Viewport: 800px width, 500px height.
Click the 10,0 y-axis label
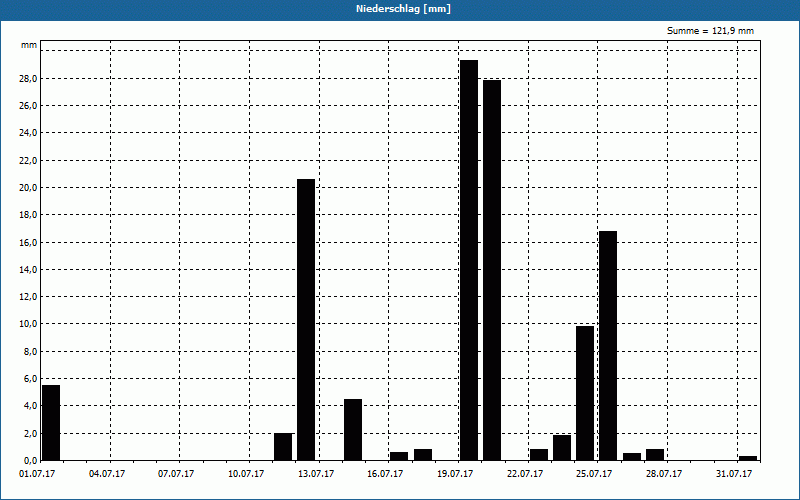coord(28,324)
